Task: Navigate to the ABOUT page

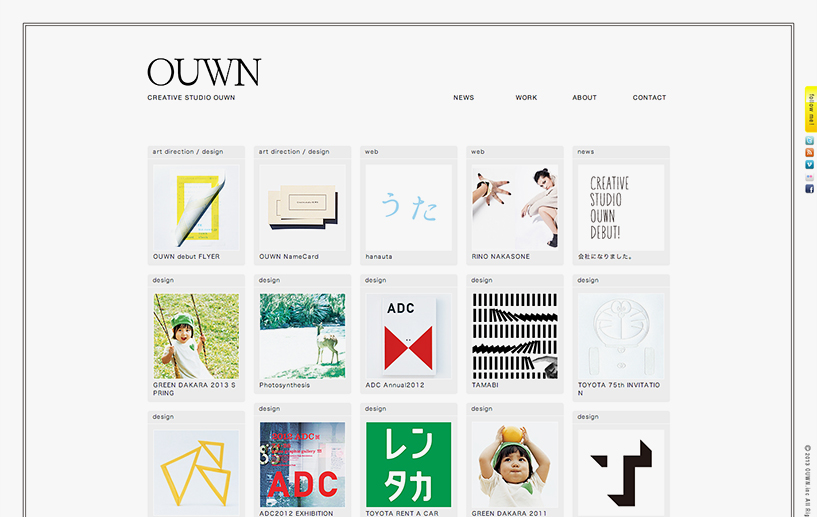Action: 585,97
